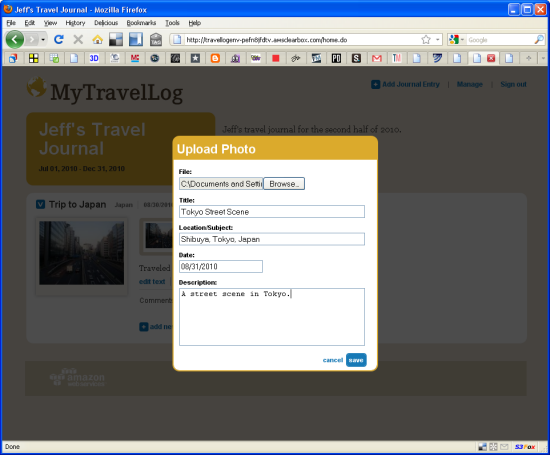Click the search magnifier in Google box
Screen dimensions: 550x455
point(539,40)
